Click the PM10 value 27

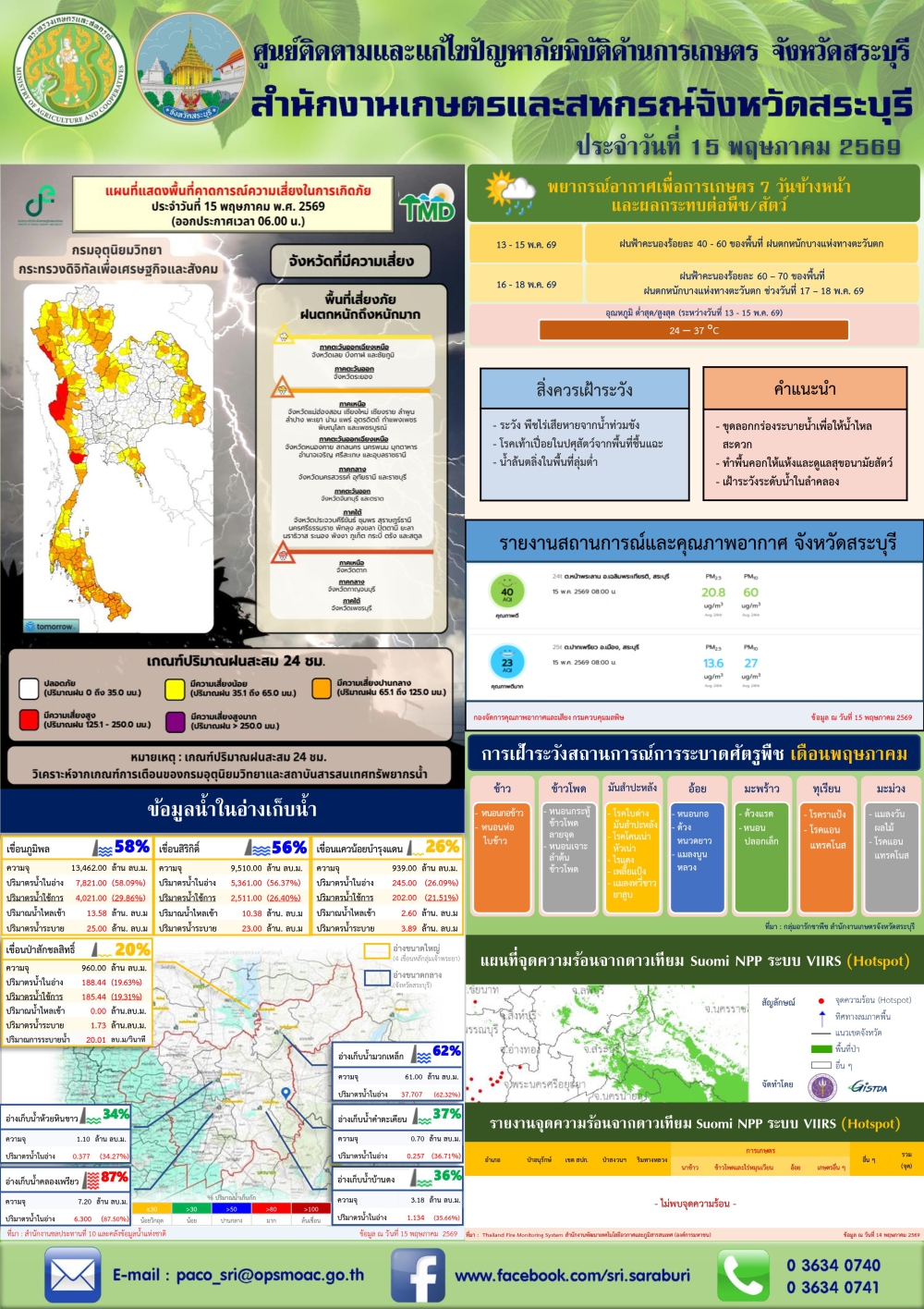[751, 663]
